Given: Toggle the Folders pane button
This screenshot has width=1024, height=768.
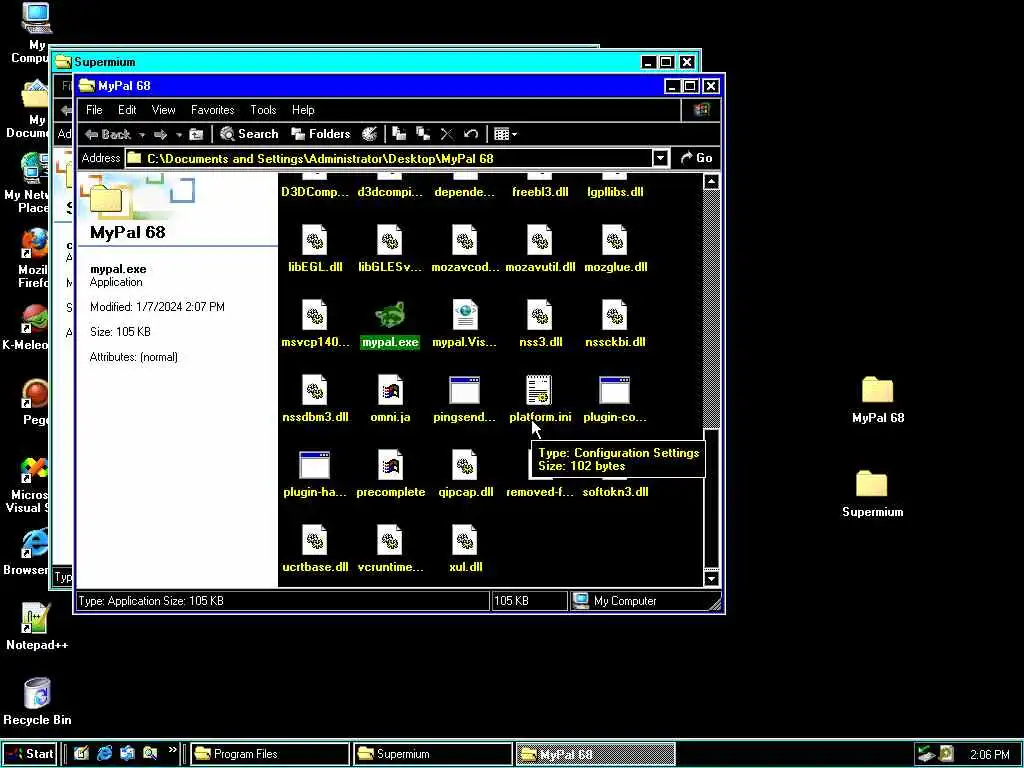Looking at the screenshot, I should 321,135.
